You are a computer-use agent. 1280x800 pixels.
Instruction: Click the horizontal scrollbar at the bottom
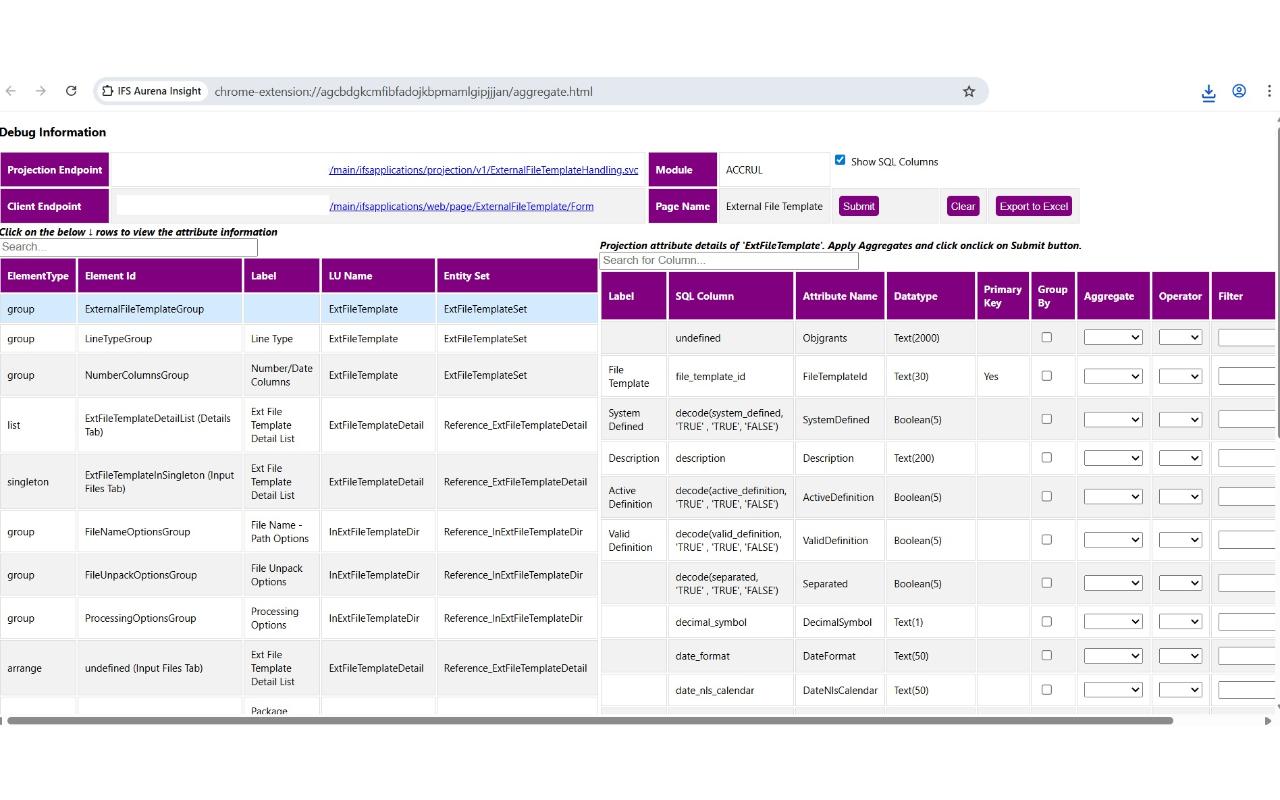click(590, 720)
